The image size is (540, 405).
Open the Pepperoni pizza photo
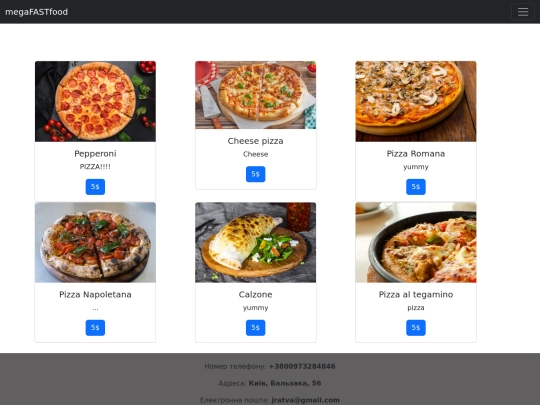point(95,101)
